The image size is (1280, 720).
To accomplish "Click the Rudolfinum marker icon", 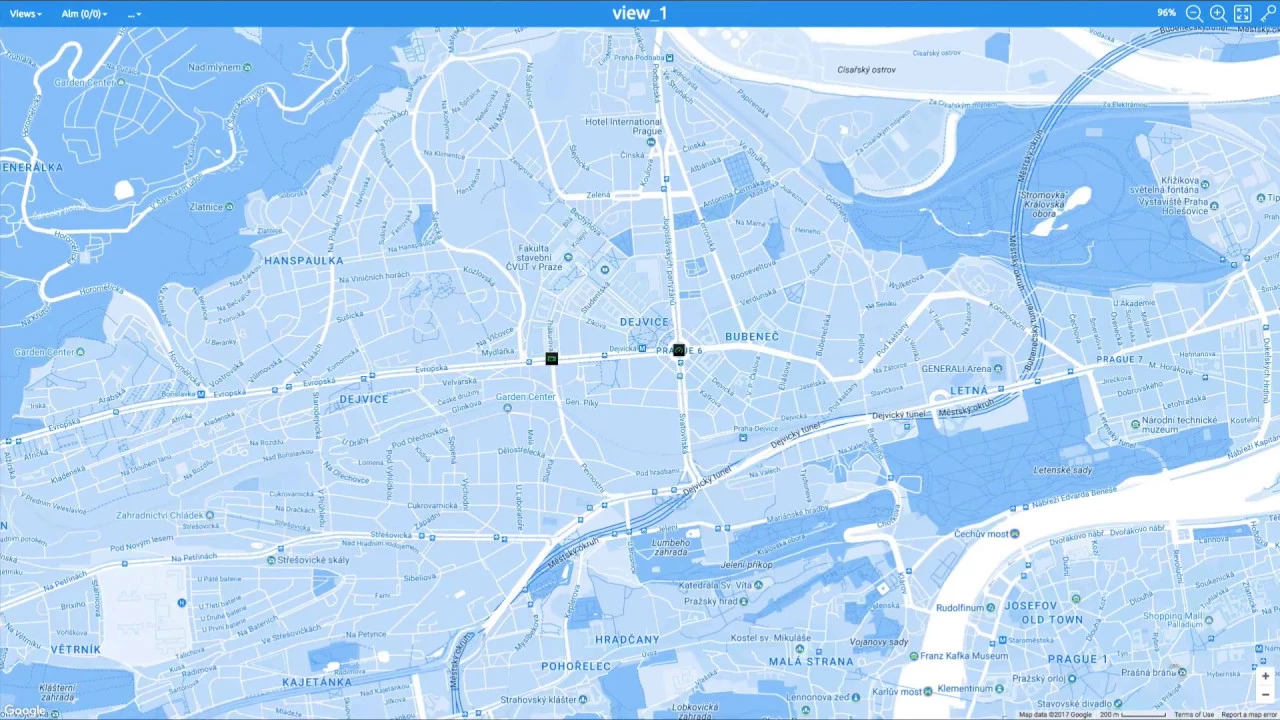I will (990, 607).
